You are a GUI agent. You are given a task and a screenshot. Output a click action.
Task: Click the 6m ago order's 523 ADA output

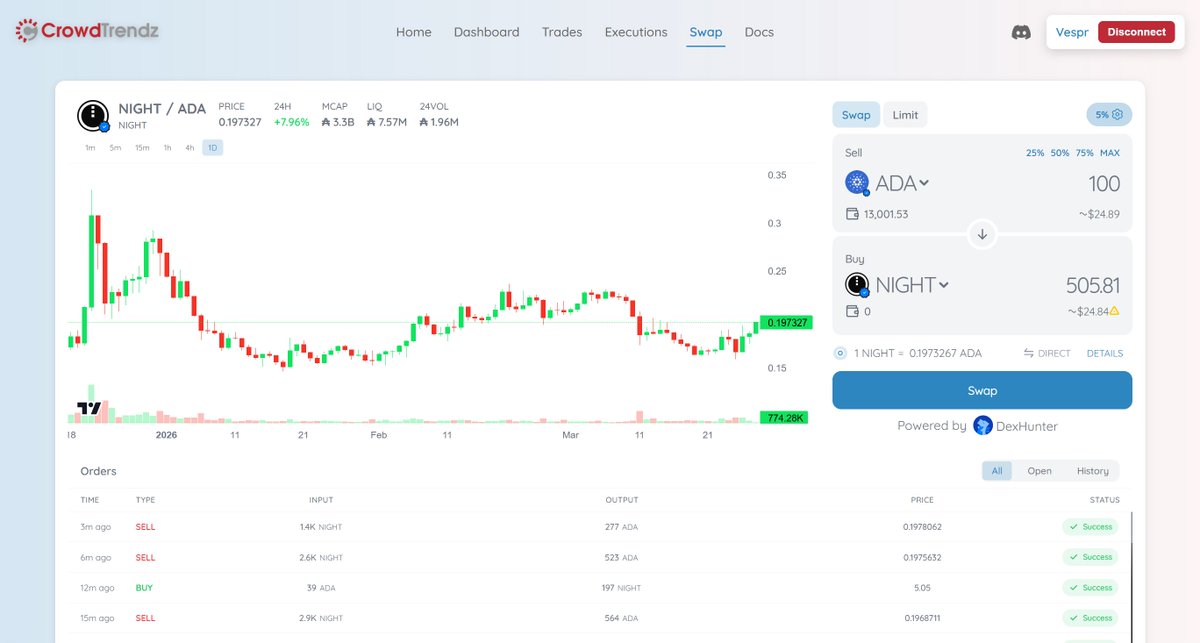coord(622,557)
